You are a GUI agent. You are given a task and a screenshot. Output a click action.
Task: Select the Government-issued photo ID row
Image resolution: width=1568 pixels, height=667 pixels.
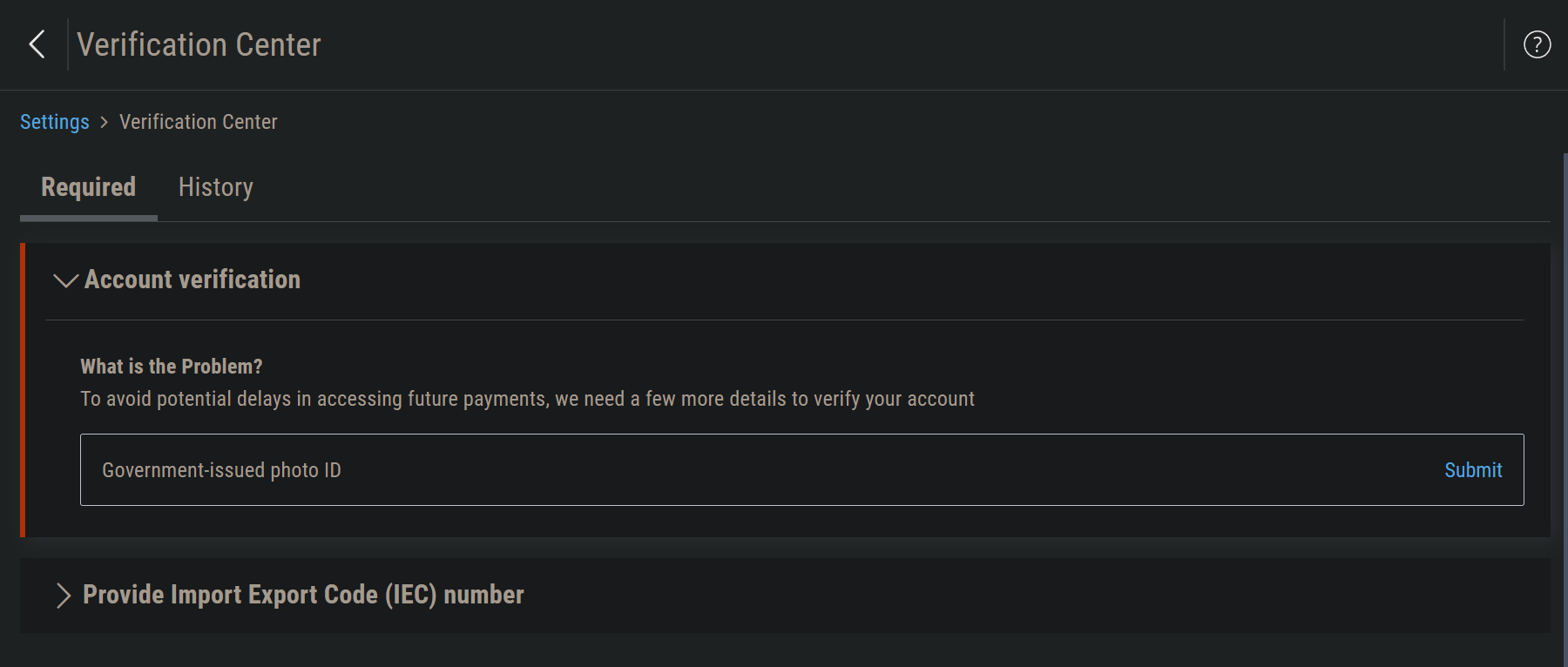(221, 470)
